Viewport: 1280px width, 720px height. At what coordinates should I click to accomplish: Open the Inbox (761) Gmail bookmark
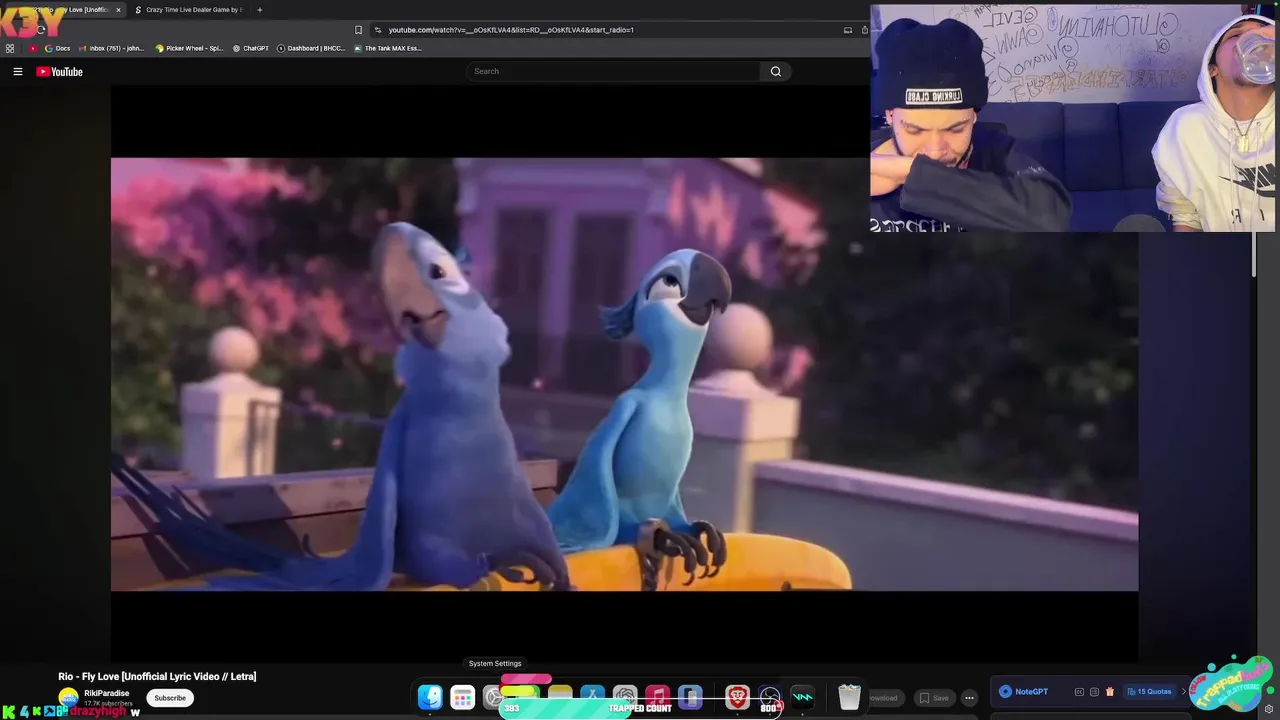coord(111,48)
